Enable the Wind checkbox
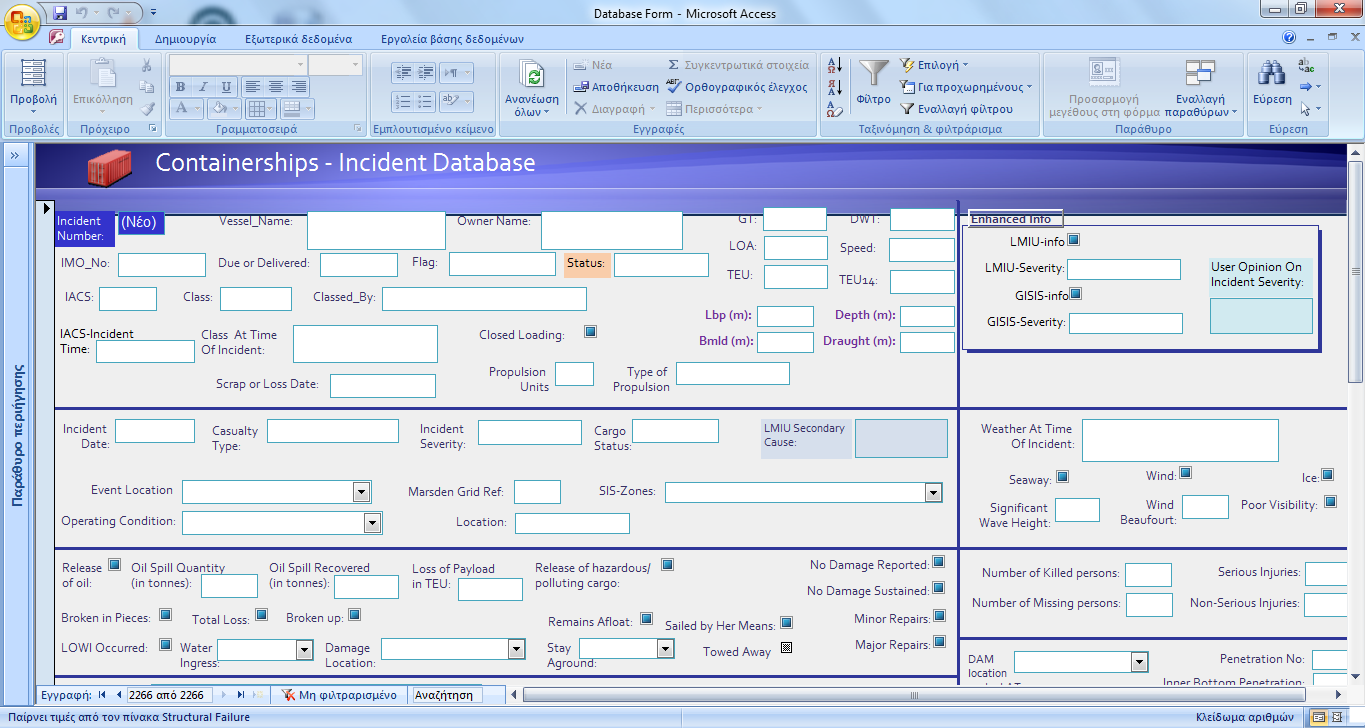The height and width of the screenshot is (728, 1365). [x=1185, y=473]
